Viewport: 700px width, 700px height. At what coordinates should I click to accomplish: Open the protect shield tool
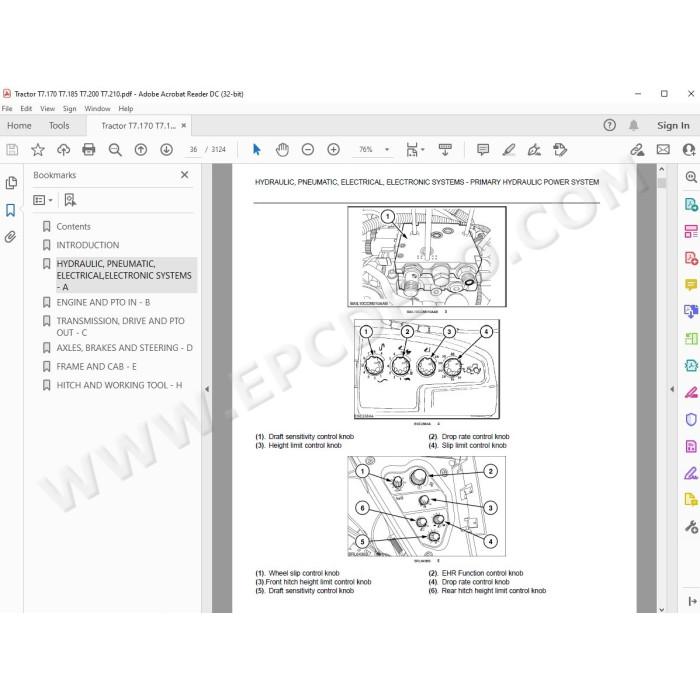[x=691, y=419]
